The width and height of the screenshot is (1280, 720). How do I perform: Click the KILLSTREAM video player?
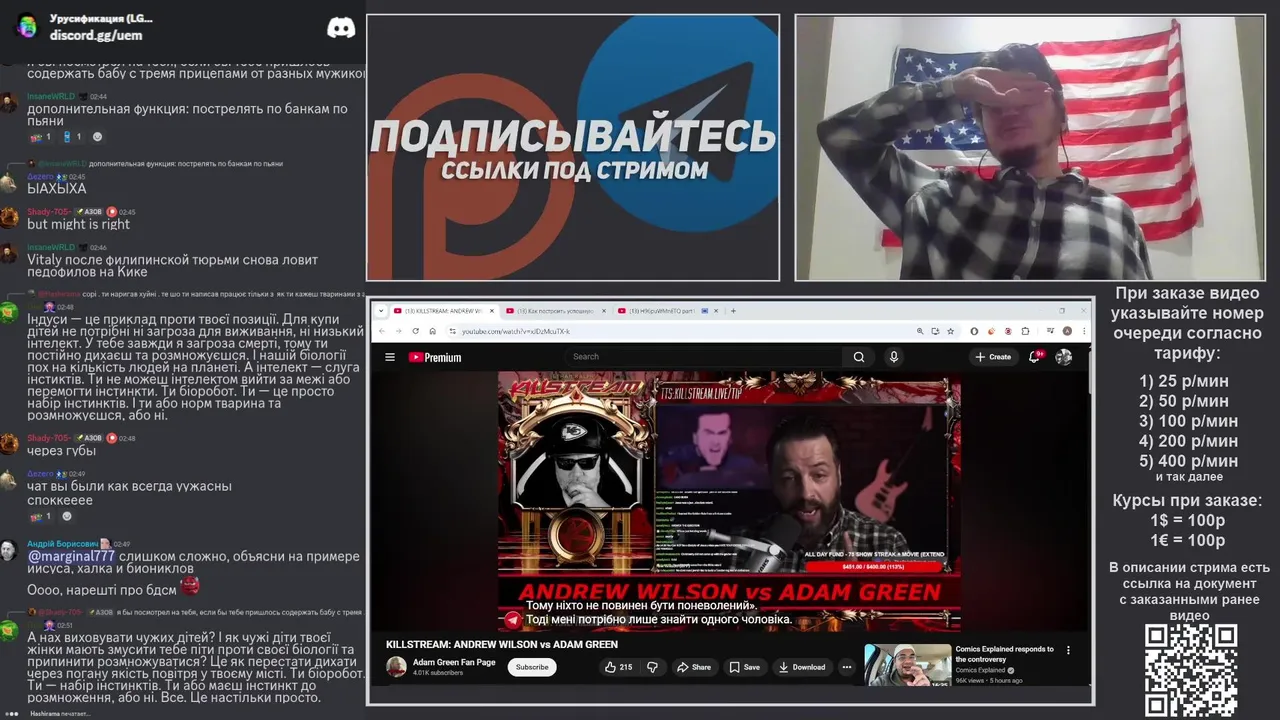coord(729,502)
